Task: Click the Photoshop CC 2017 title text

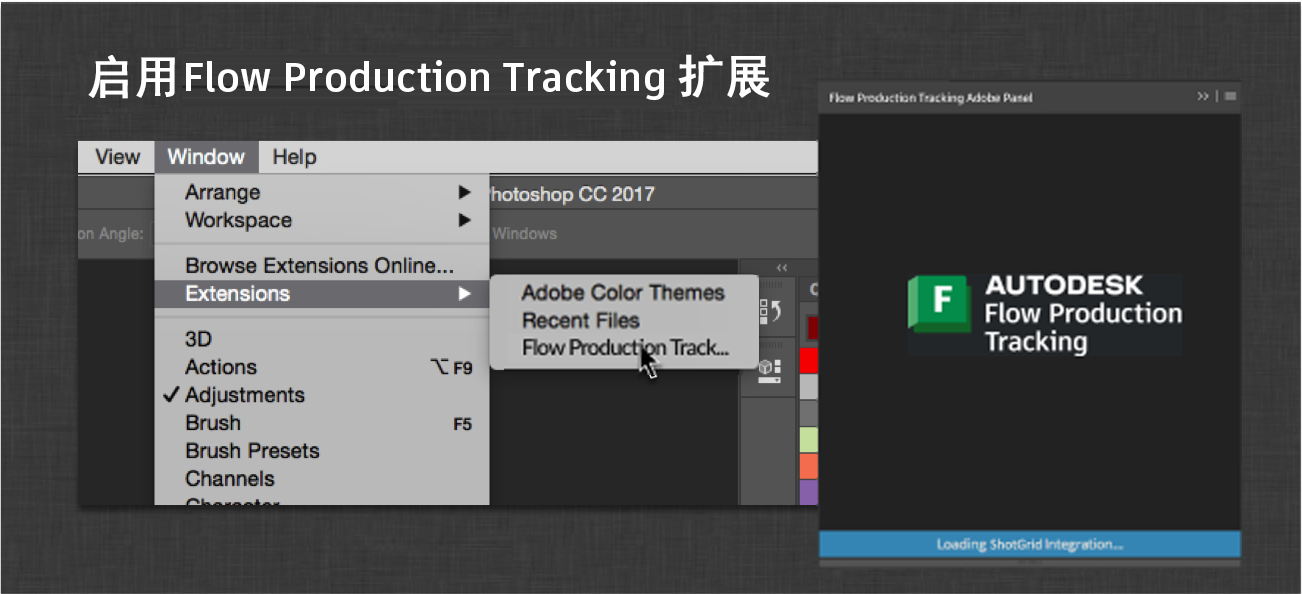Action: [x=571, y=194]
